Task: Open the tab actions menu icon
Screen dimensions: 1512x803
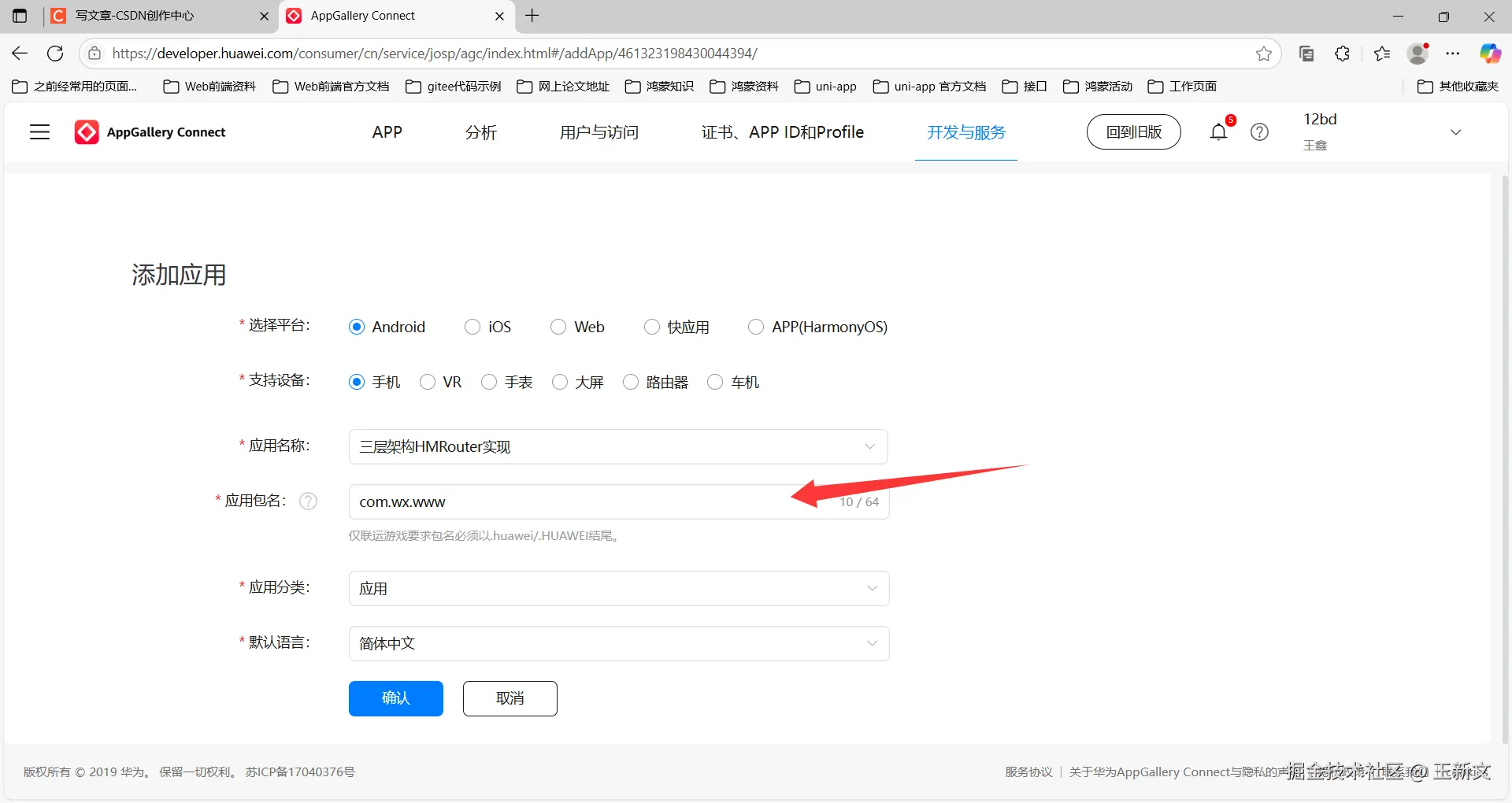Action: tap(20, 16)
